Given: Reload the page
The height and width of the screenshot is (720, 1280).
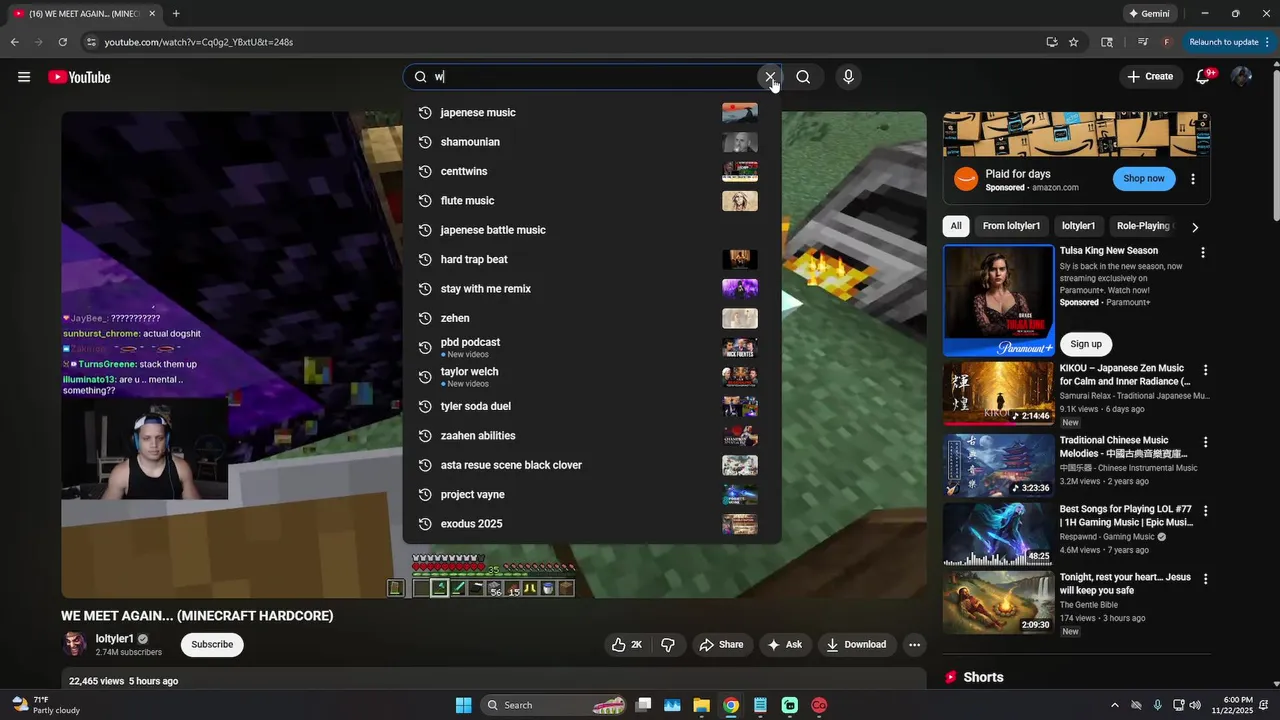Looking at the screenshot, I should [62, 42].
